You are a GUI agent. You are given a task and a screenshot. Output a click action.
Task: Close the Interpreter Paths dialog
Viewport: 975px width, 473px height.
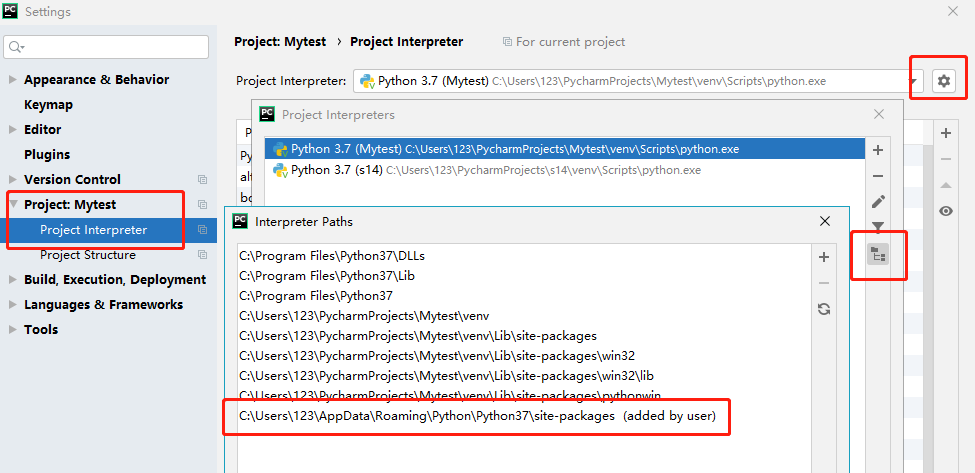[825, 221]
